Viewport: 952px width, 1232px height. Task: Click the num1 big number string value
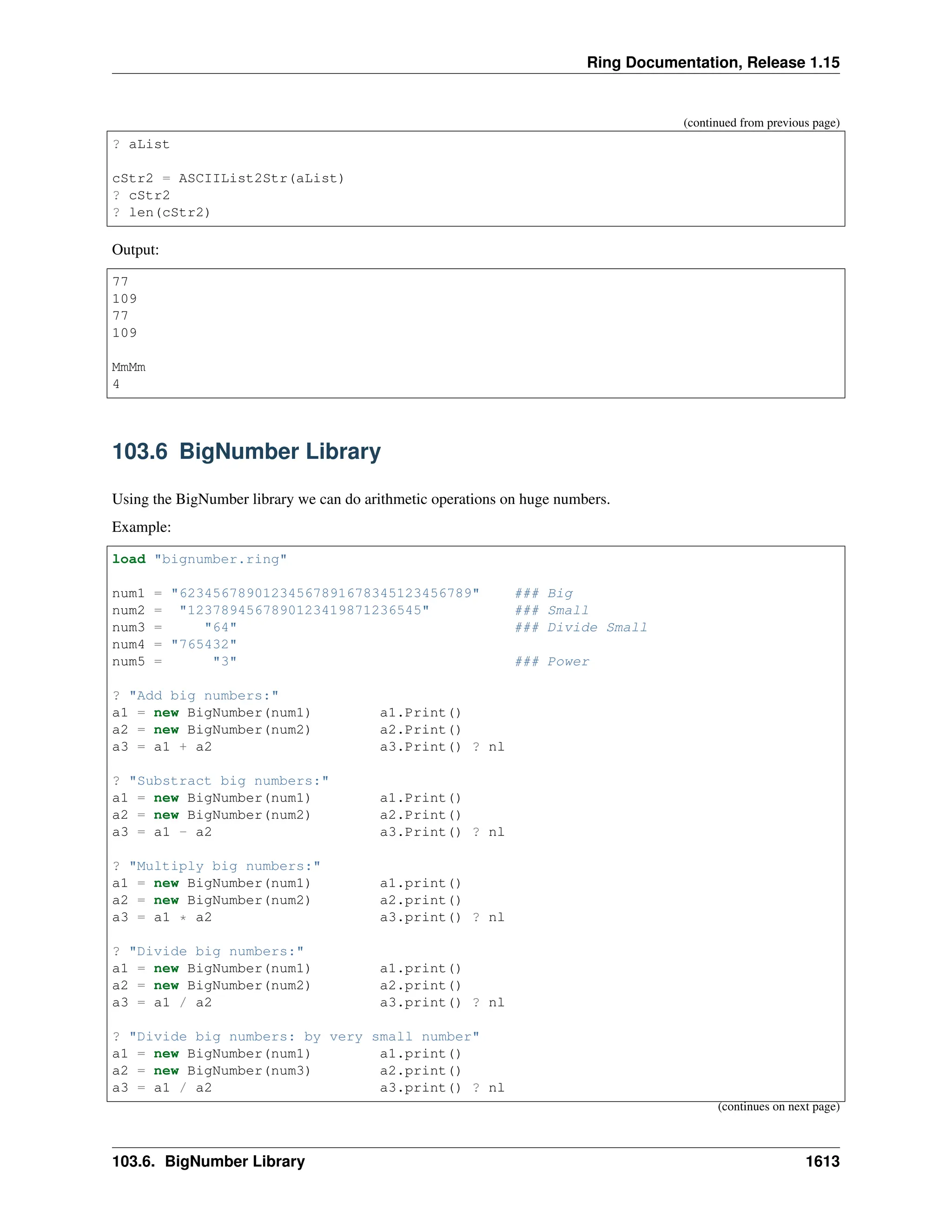pyautogui.click(x=325, y=593)
